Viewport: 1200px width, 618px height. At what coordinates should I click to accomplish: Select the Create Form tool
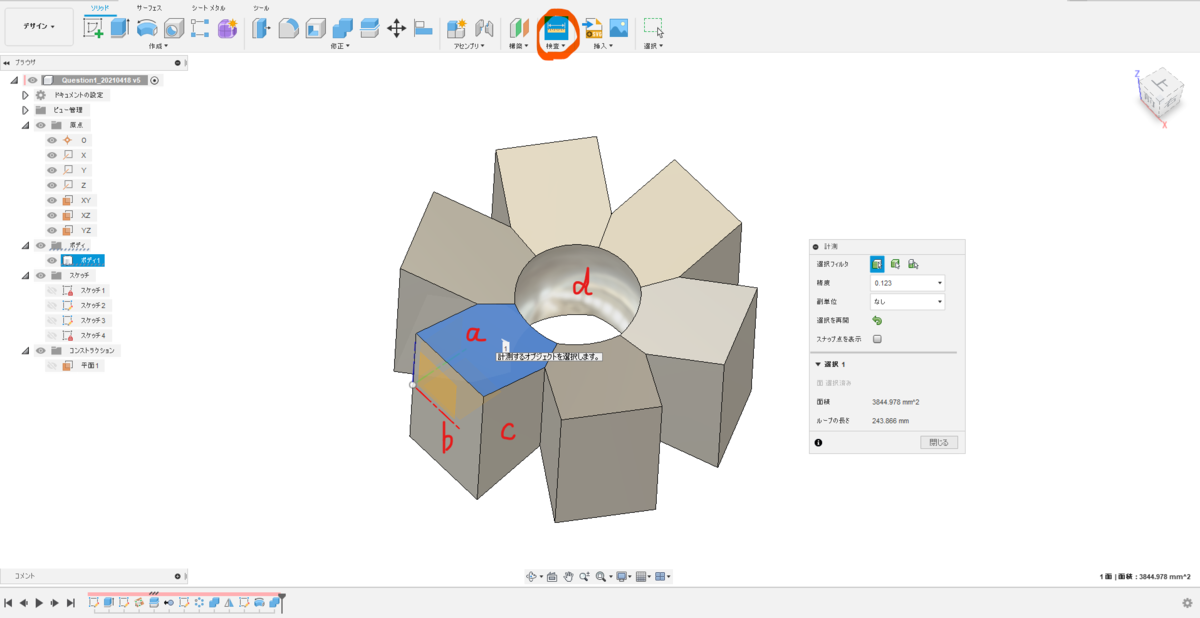click(227, 29)
